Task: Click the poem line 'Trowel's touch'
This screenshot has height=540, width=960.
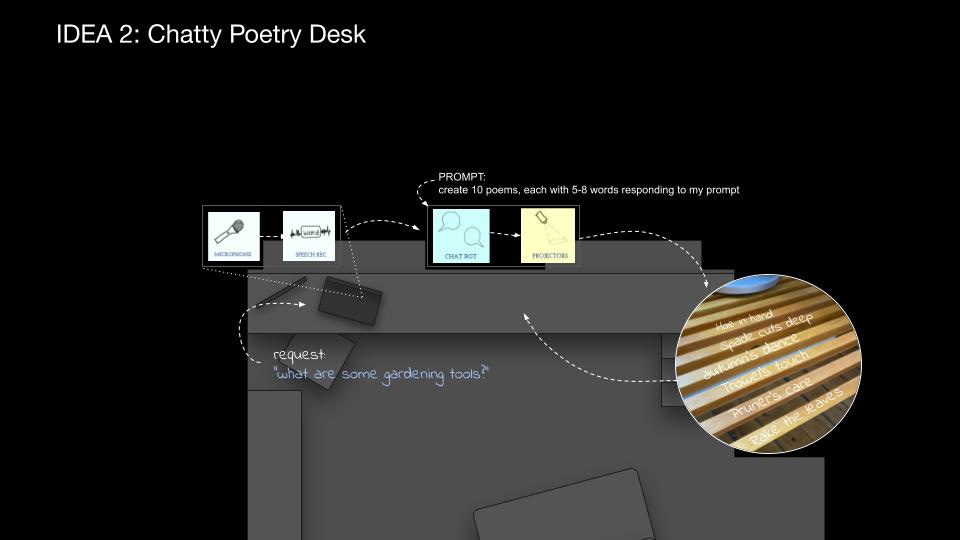Action: tap(765, 372)
